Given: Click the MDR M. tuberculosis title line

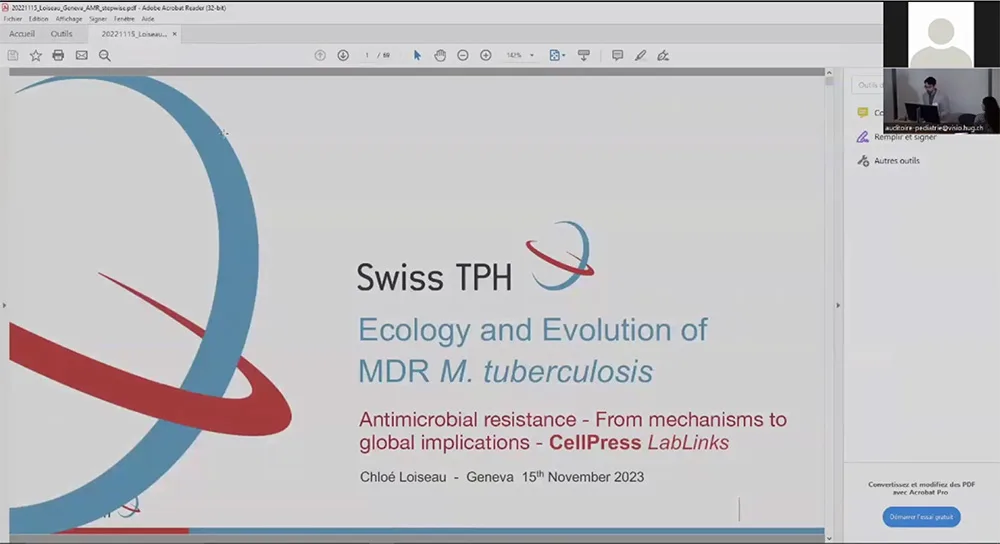Looking at the screenshot, I should [x=506, y=371].
